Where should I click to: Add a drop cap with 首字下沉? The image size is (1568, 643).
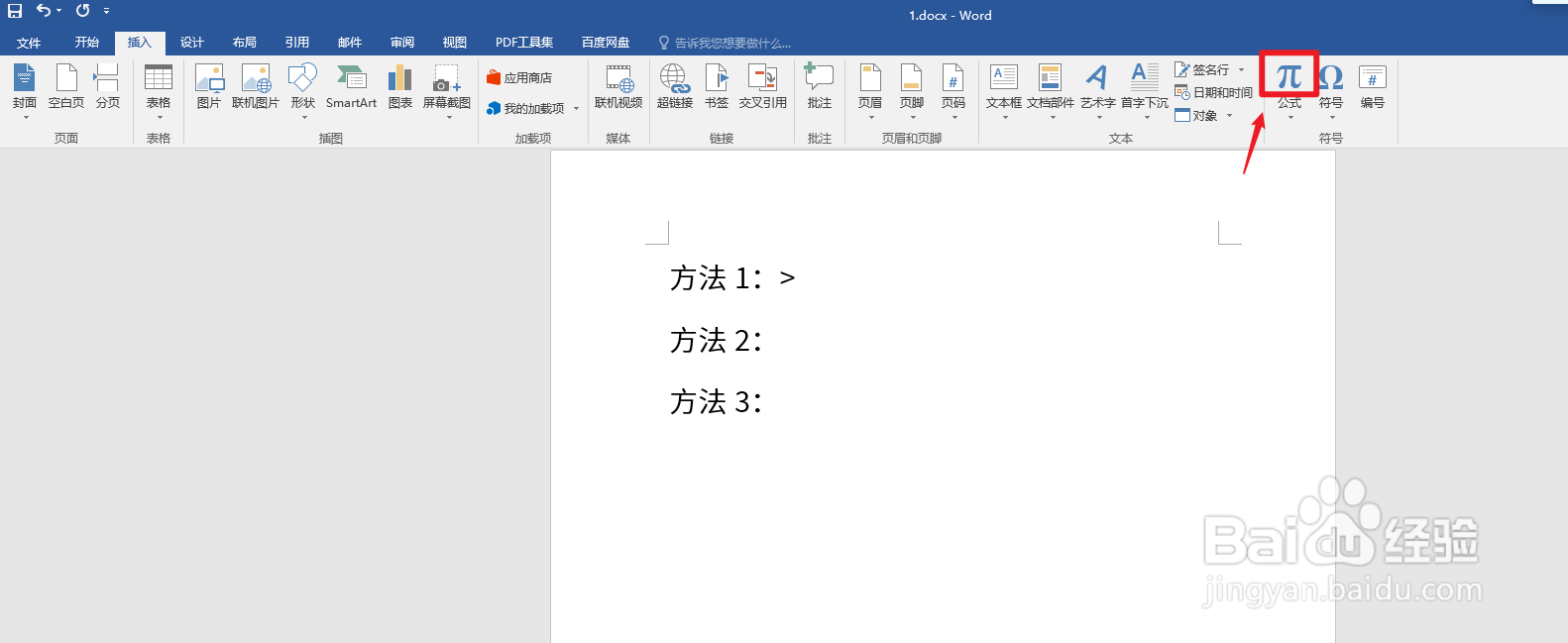1145,90
